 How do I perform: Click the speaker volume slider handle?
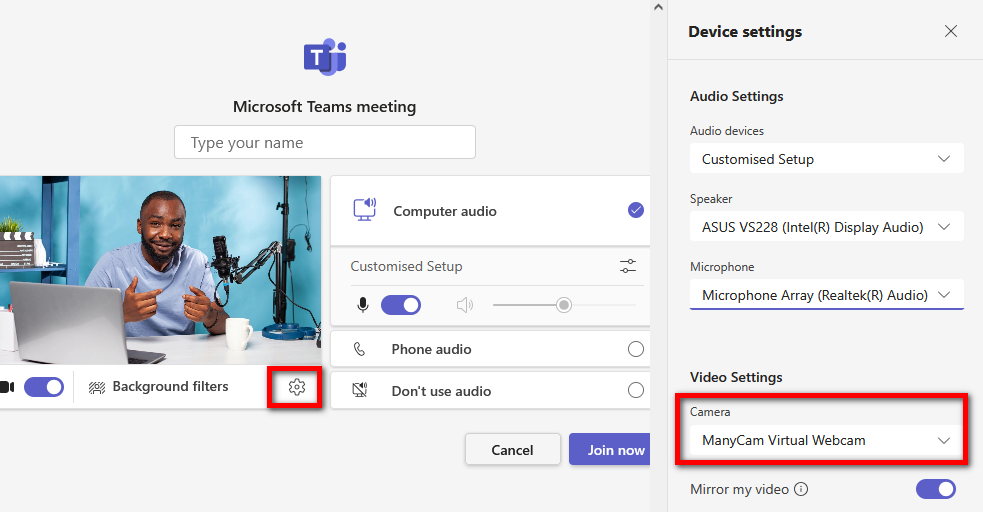click(x=564, y=305)
